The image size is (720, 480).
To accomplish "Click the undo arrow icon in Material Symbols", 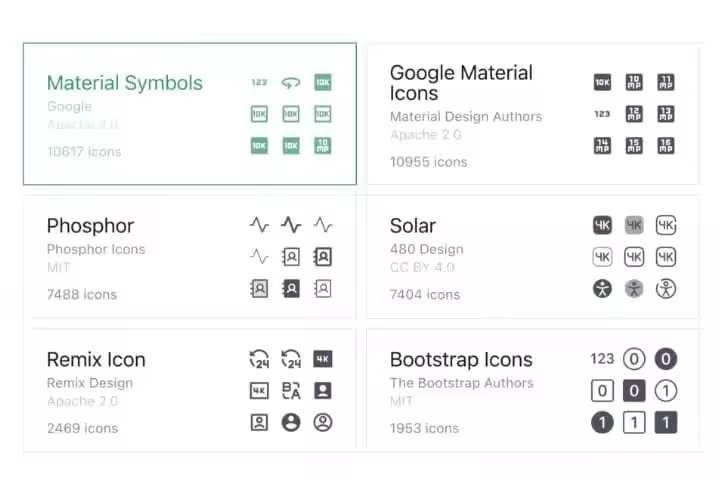I will tap(291, 83).
